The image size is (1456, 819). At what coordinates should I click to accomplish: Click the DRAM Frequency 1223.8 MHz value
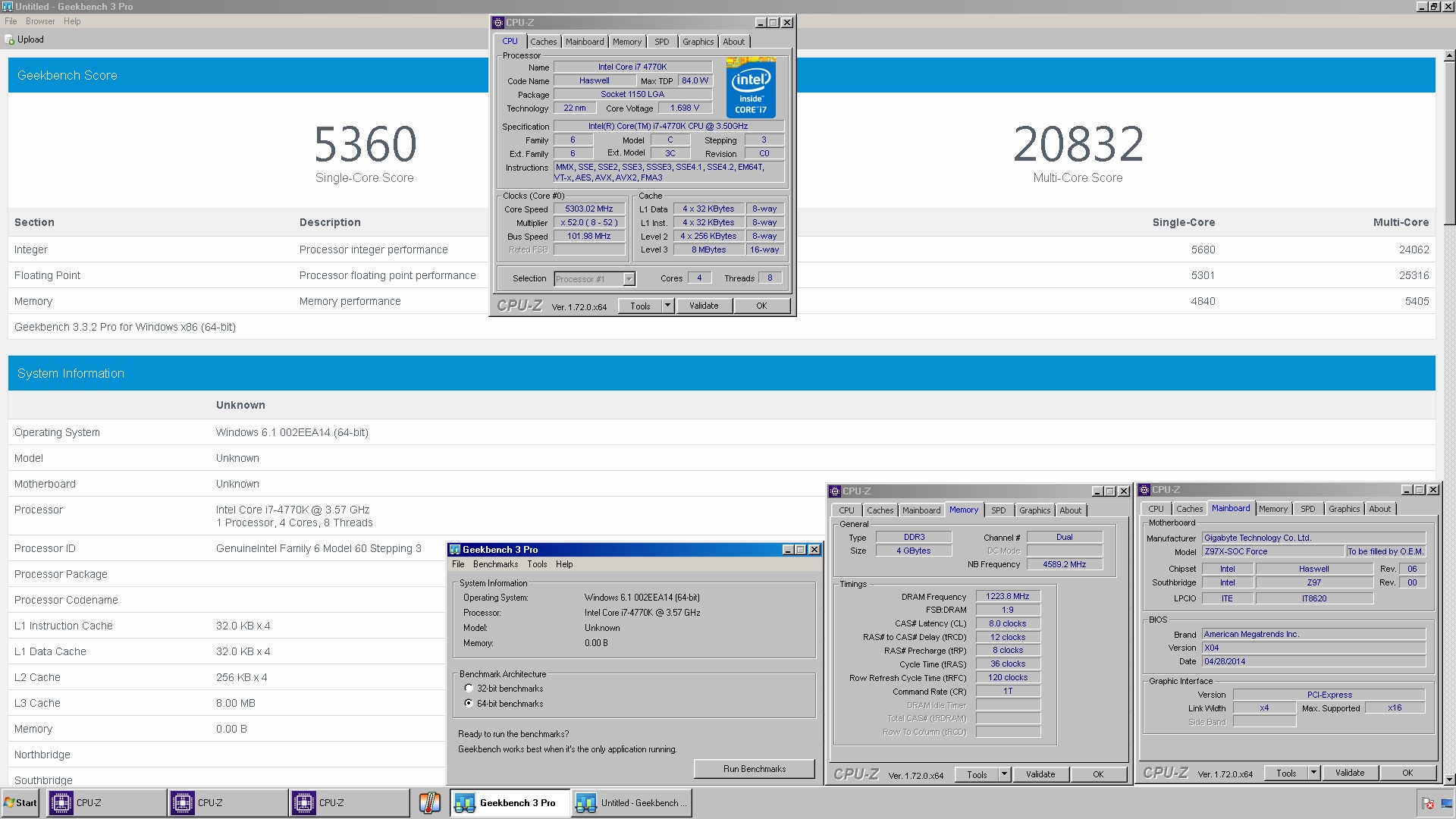(1008, 596)
